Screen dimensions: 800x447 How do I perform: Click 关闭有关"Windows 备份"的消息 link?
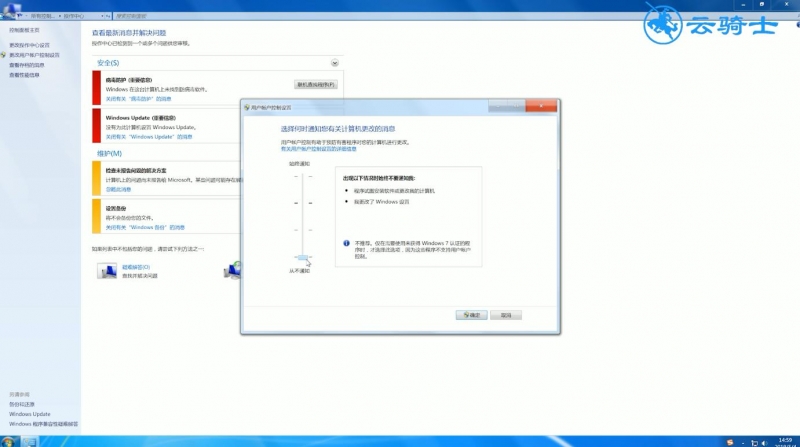pos(145,228)
